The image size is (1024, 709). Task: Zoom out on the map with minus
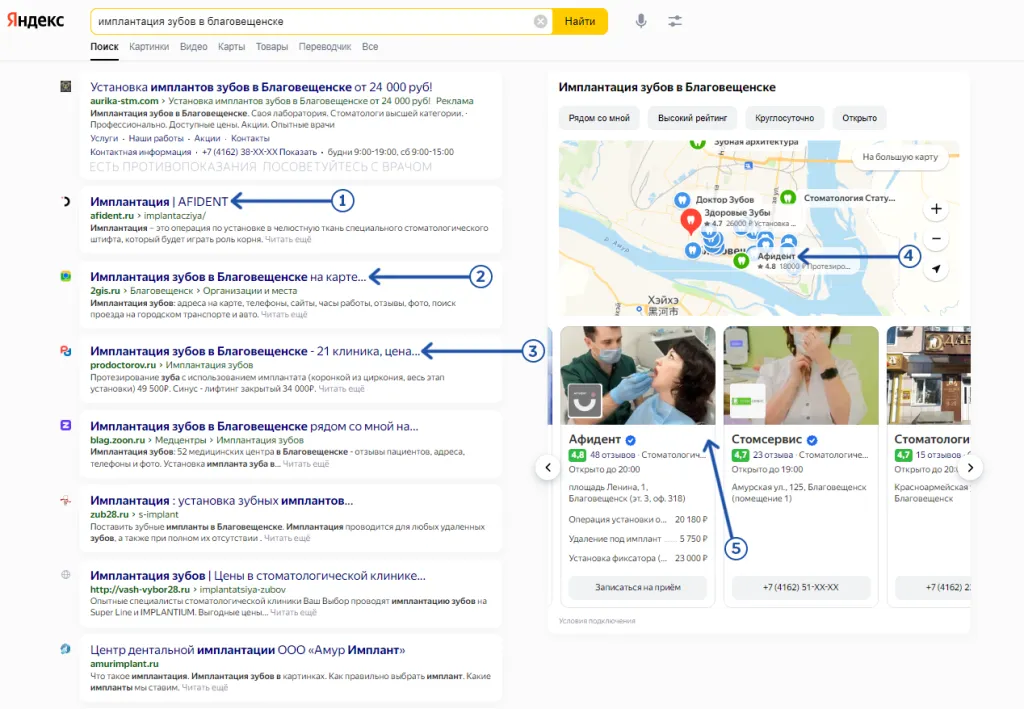click(936, 239)
